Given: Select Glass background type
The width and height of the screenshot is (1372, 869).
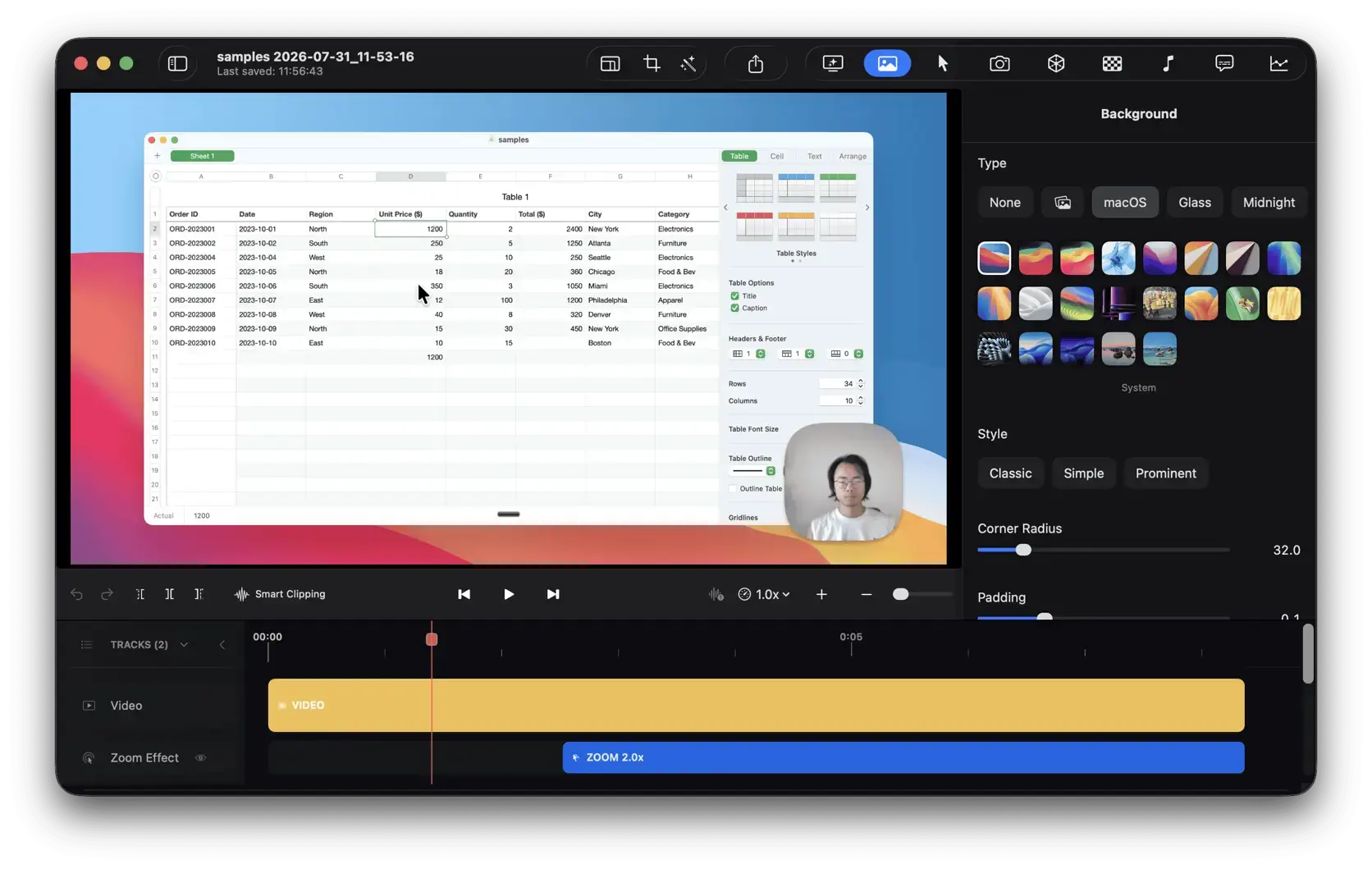Looking at the screenshot, I should [x=1194, y=203].
